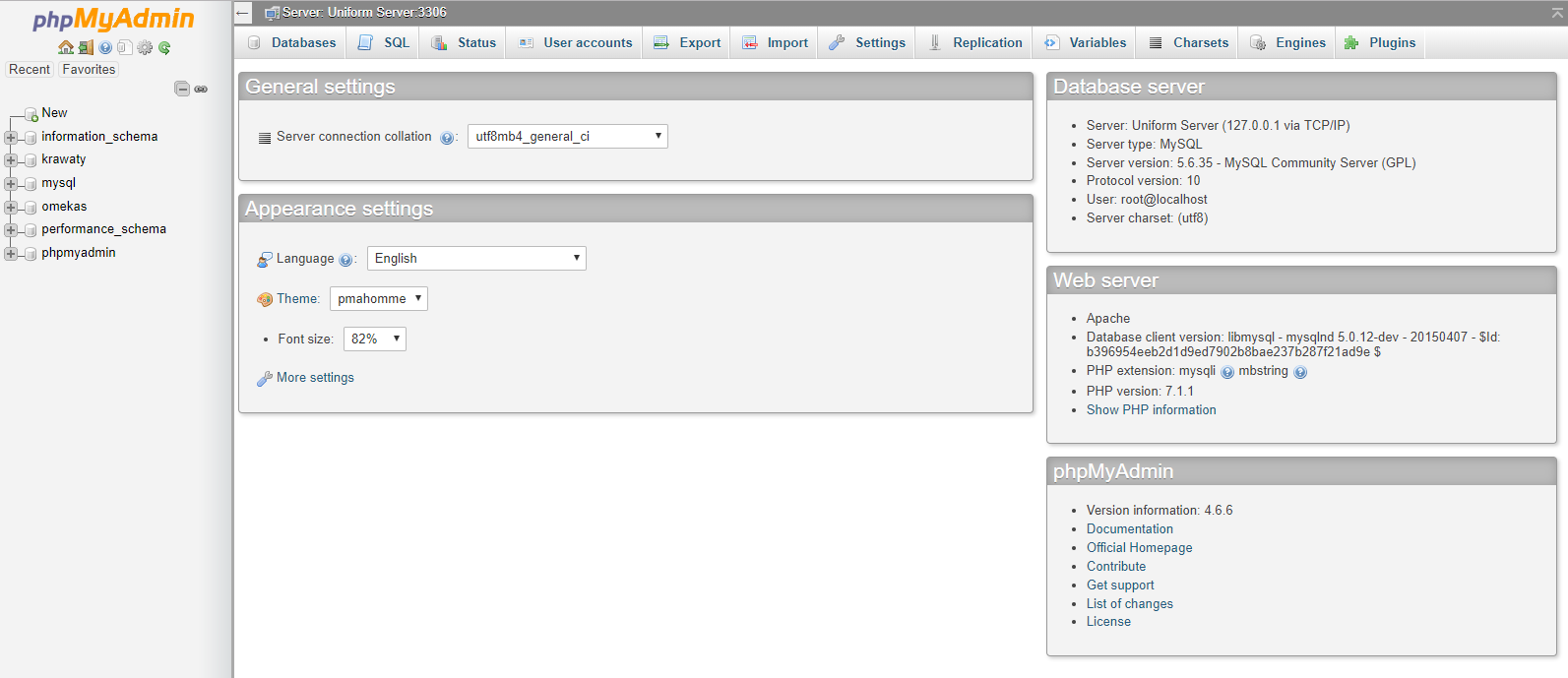The image size is (1568, 678).
Task: Open the Theme dropdown showing pmahomme
Action: [379, 298]
